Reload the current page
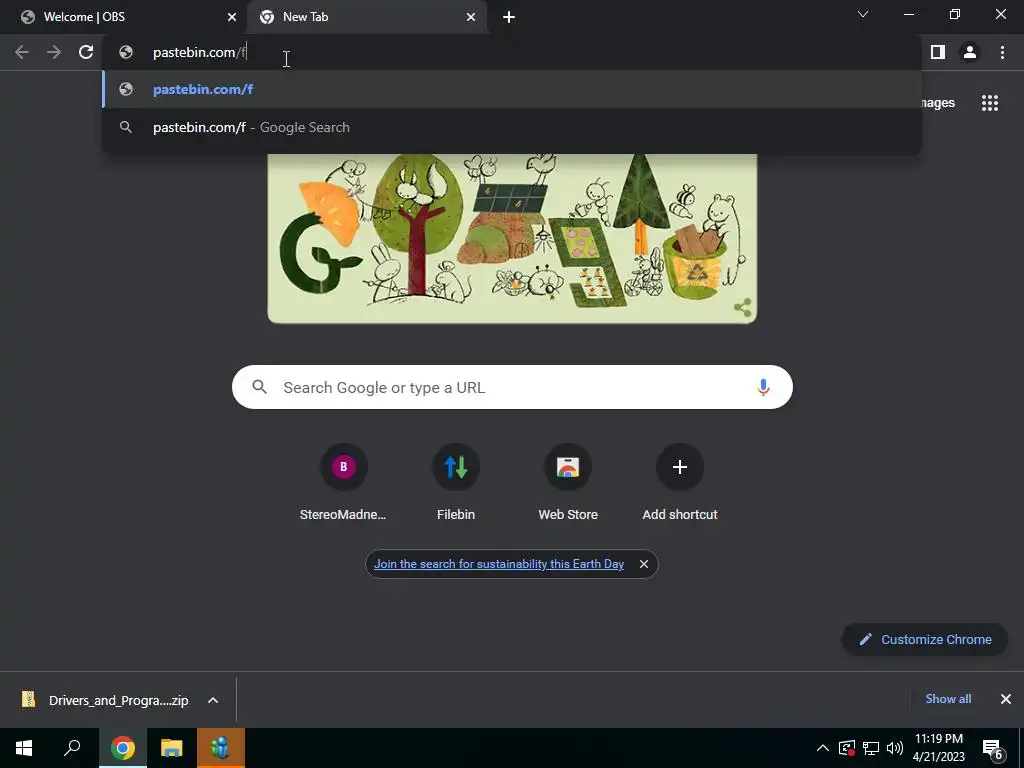The height and width of the screenshot is (768, 1024). pyautogui.click(x=86, y=52)
